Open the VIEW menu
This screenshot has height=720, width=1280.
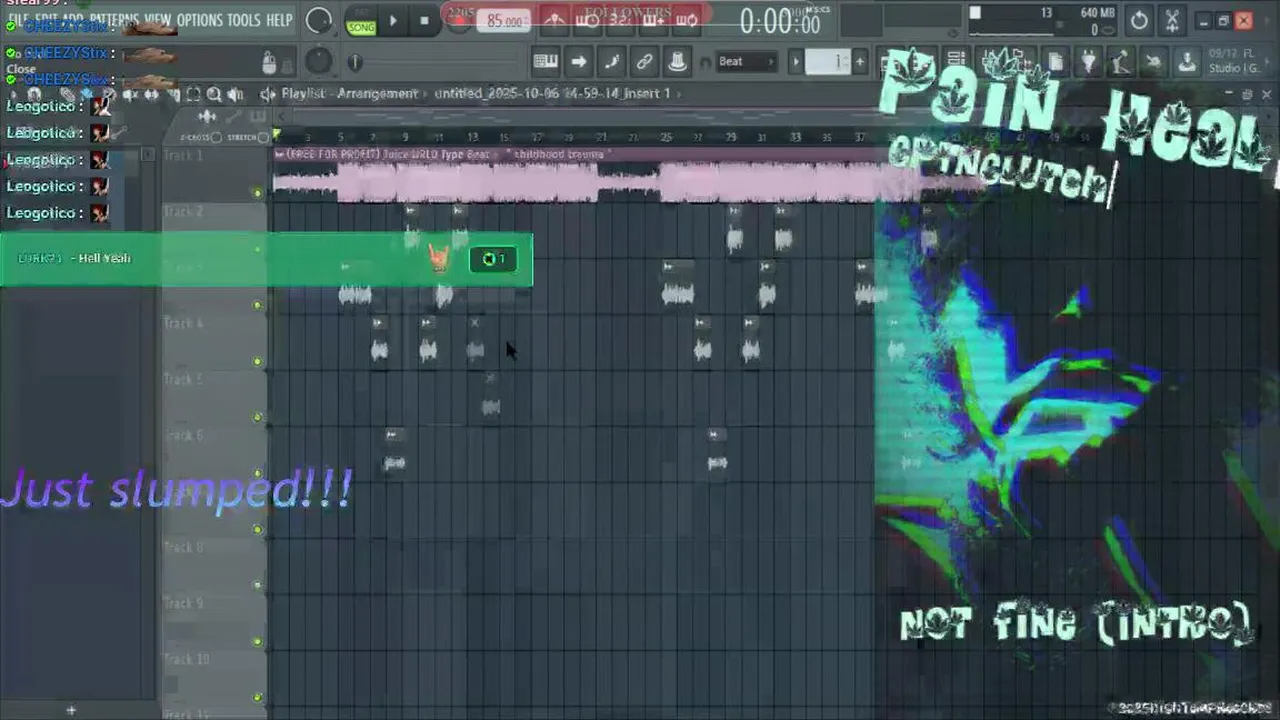tap(157, 20)
